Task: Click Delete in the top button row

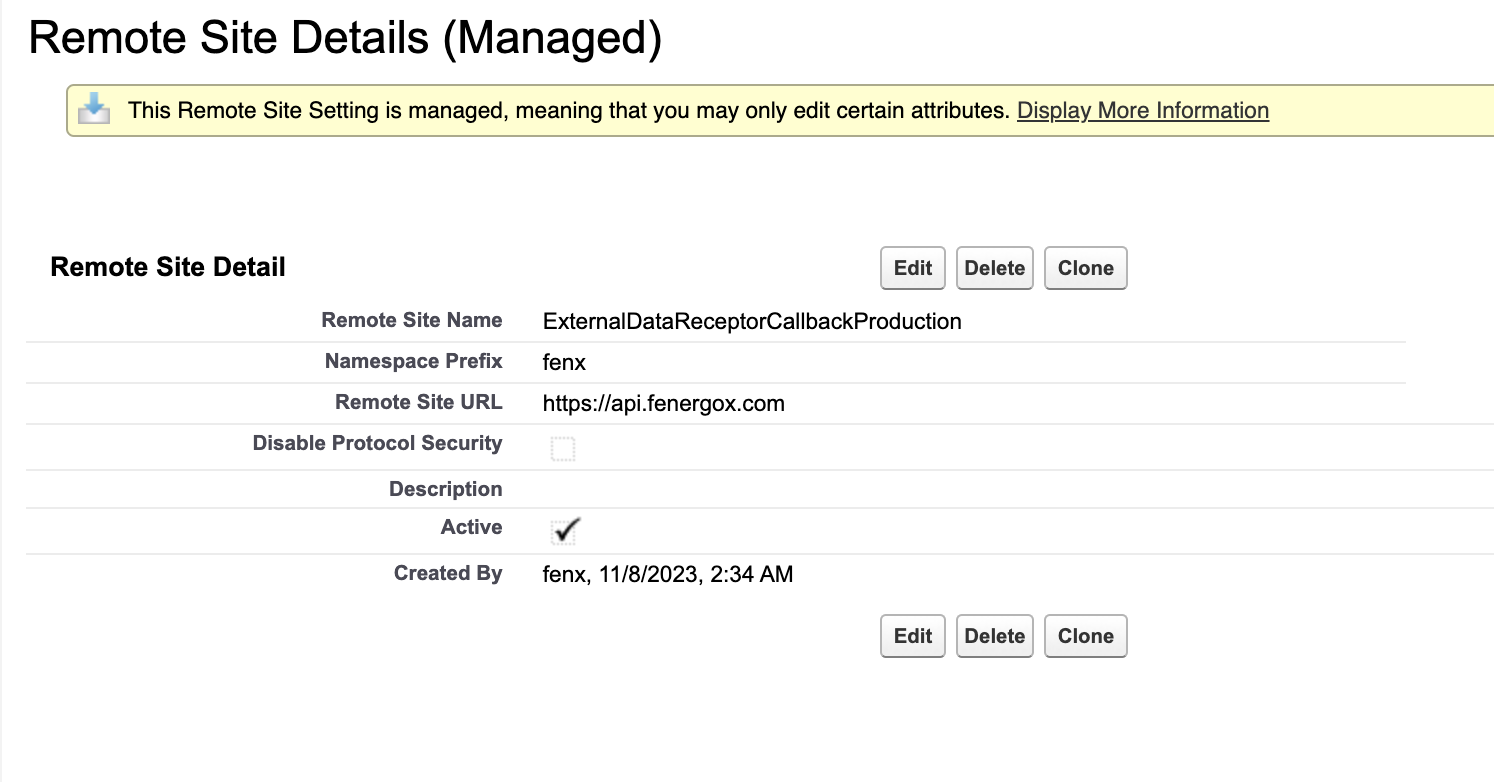Action: 994,268
